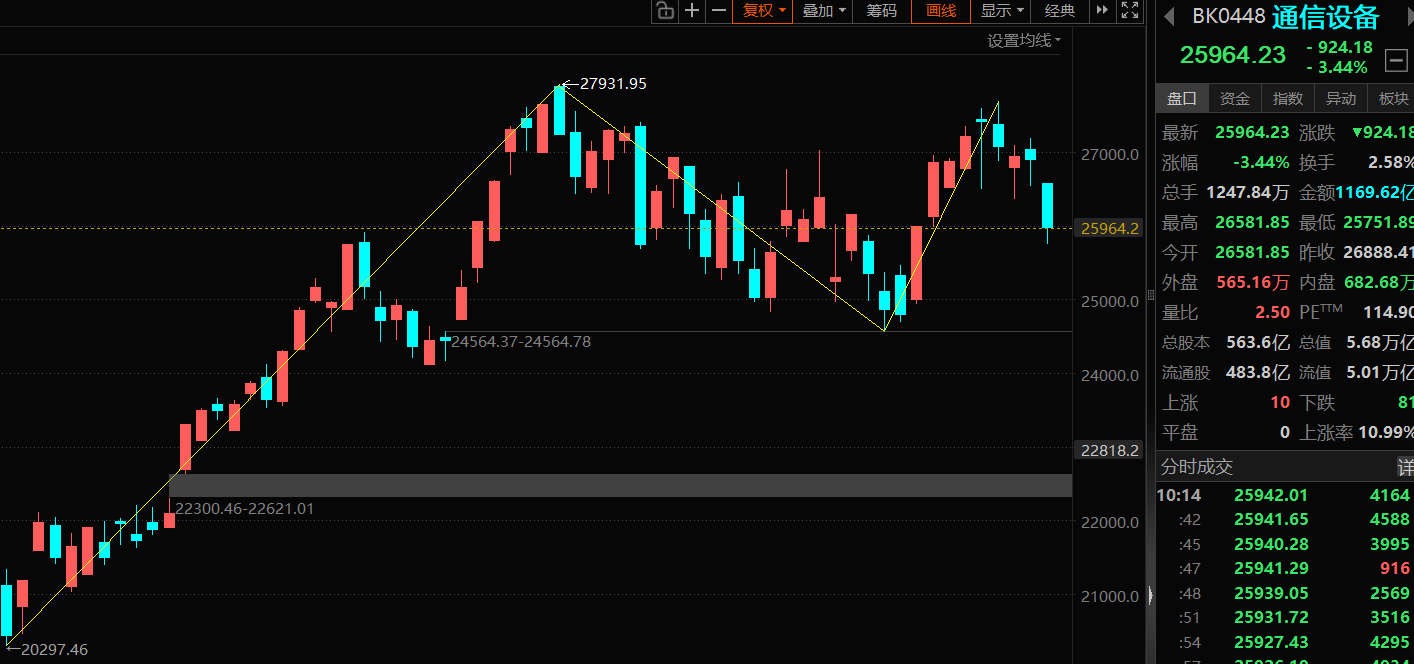The width and height of the screenshot is (1414, 664).
Task: Click the 24564.37-24564.78 gap label
Action: point(521,342)
